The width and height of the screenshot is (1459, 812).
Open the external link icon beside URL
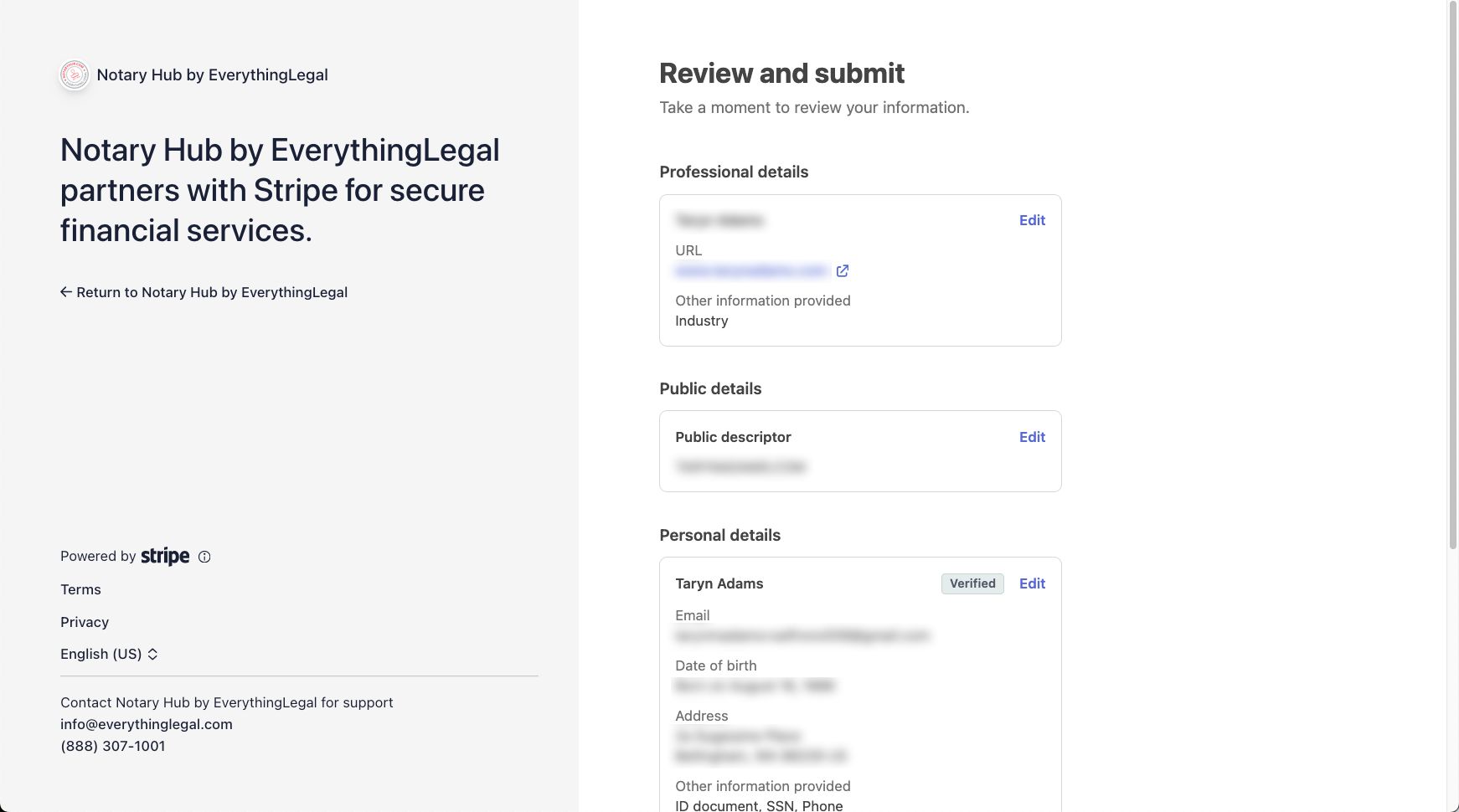point(843,270)
